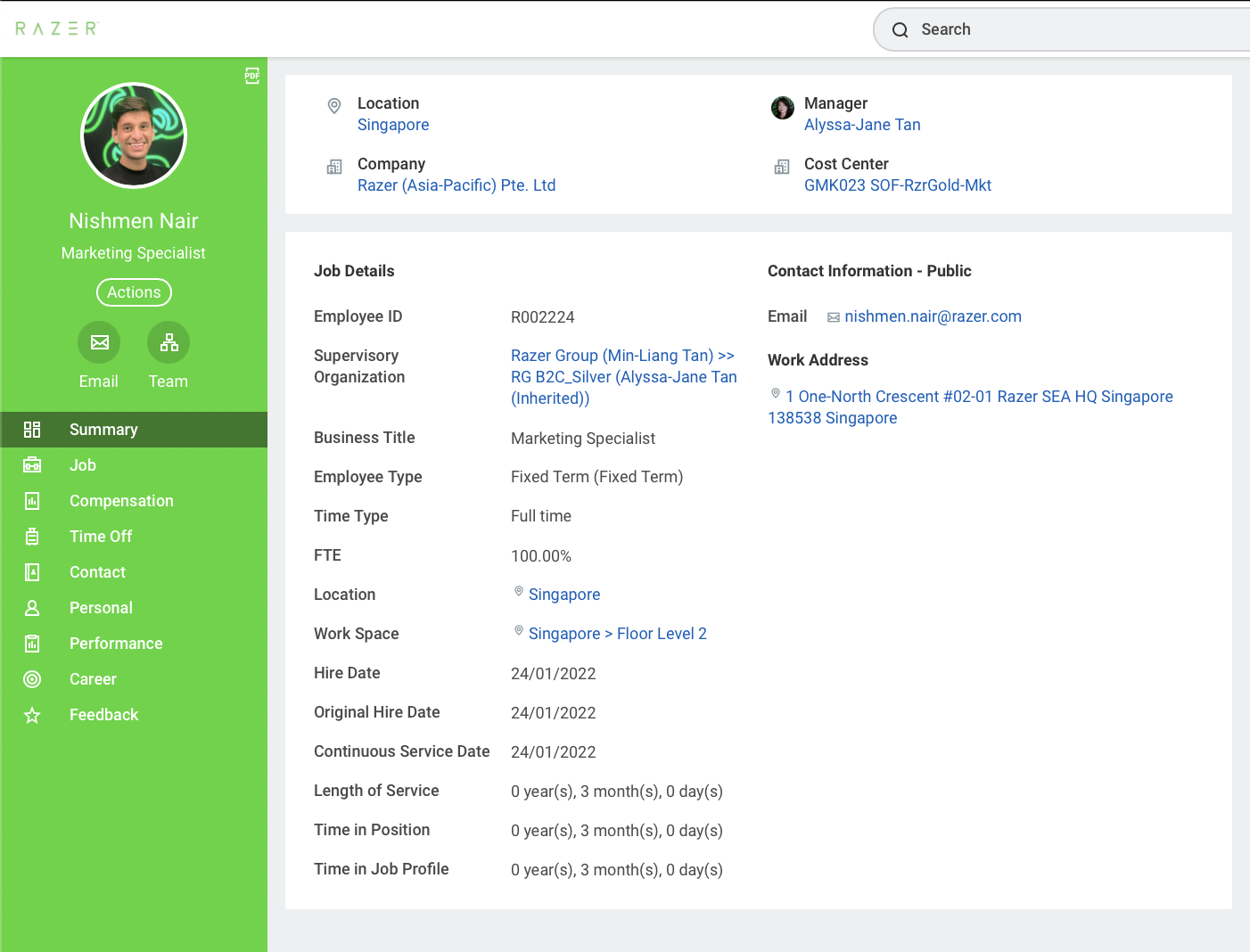This screenshot has width=1250, height=952.
Task: Click the FTE value 100.00%
Action: click(541, 556)
